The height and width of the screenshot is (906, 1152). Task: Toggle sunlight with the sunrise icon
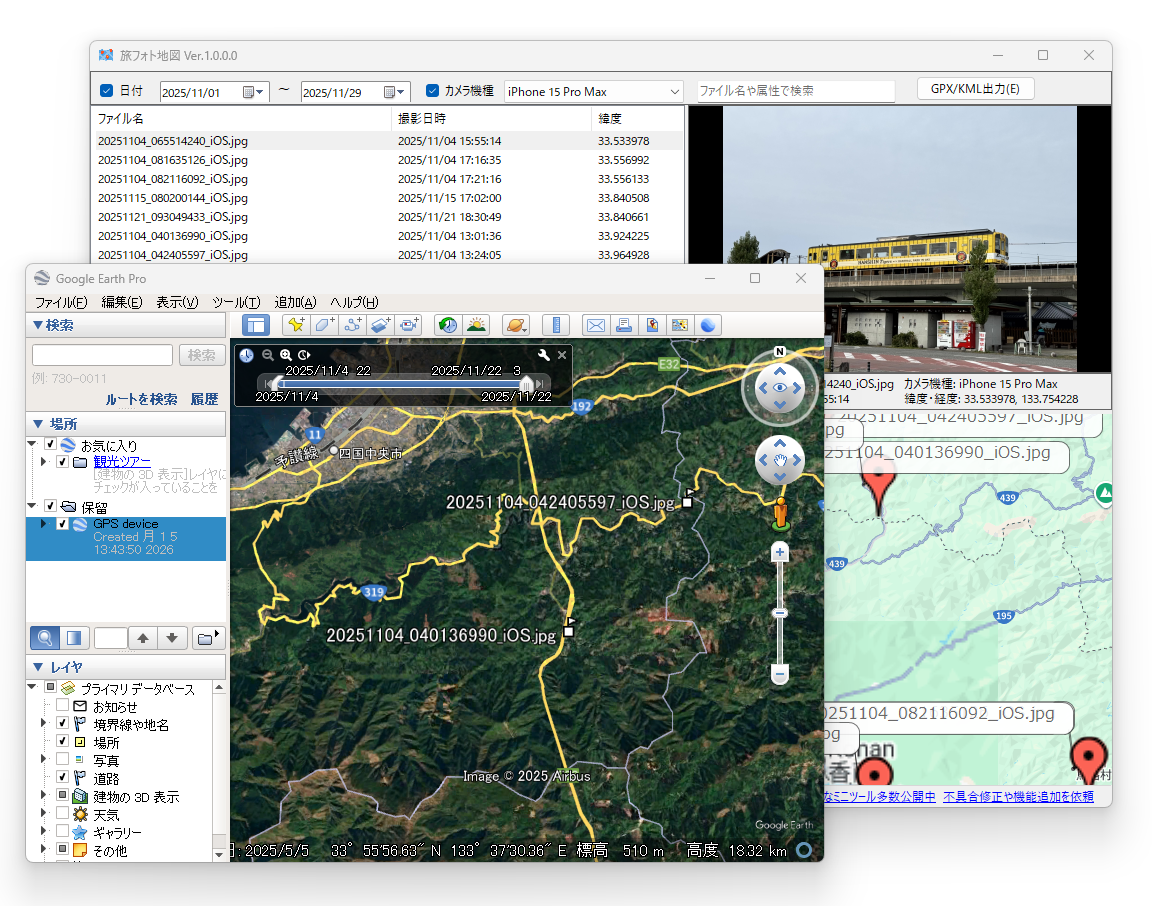[476, 325]
